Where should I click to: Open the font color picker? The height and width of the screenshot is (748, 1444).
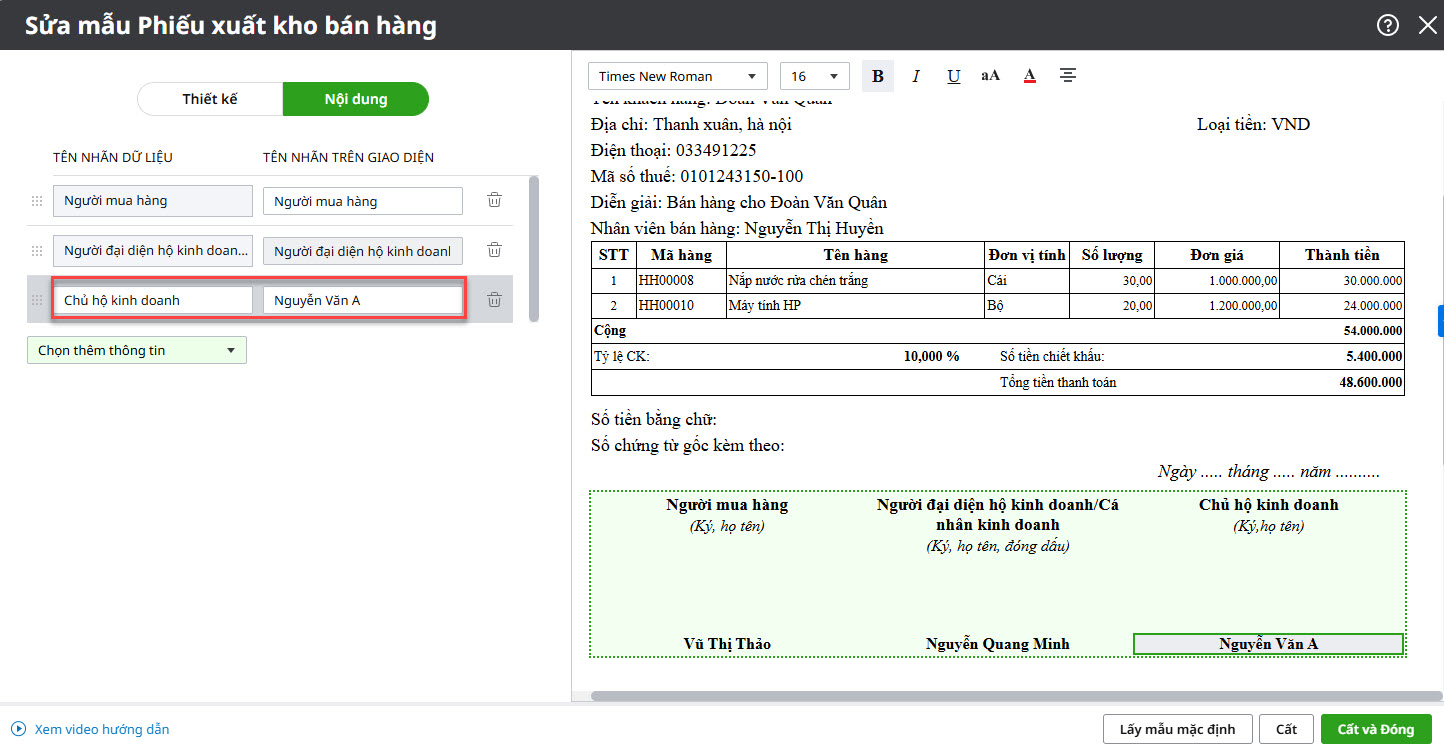1029,76
